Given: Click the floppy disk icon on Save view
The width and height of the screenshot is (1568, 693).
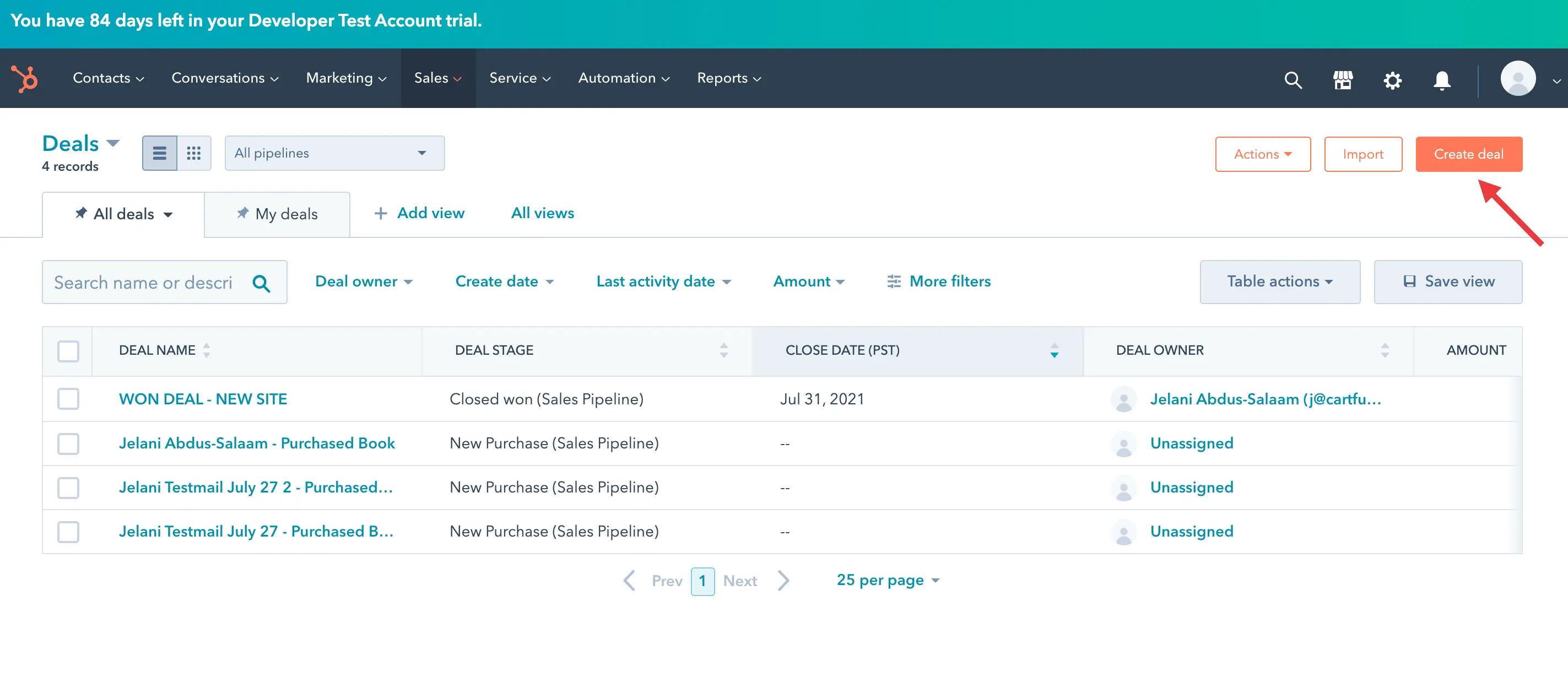Looking at the screenshot, I should click(x=1409, y=281).
